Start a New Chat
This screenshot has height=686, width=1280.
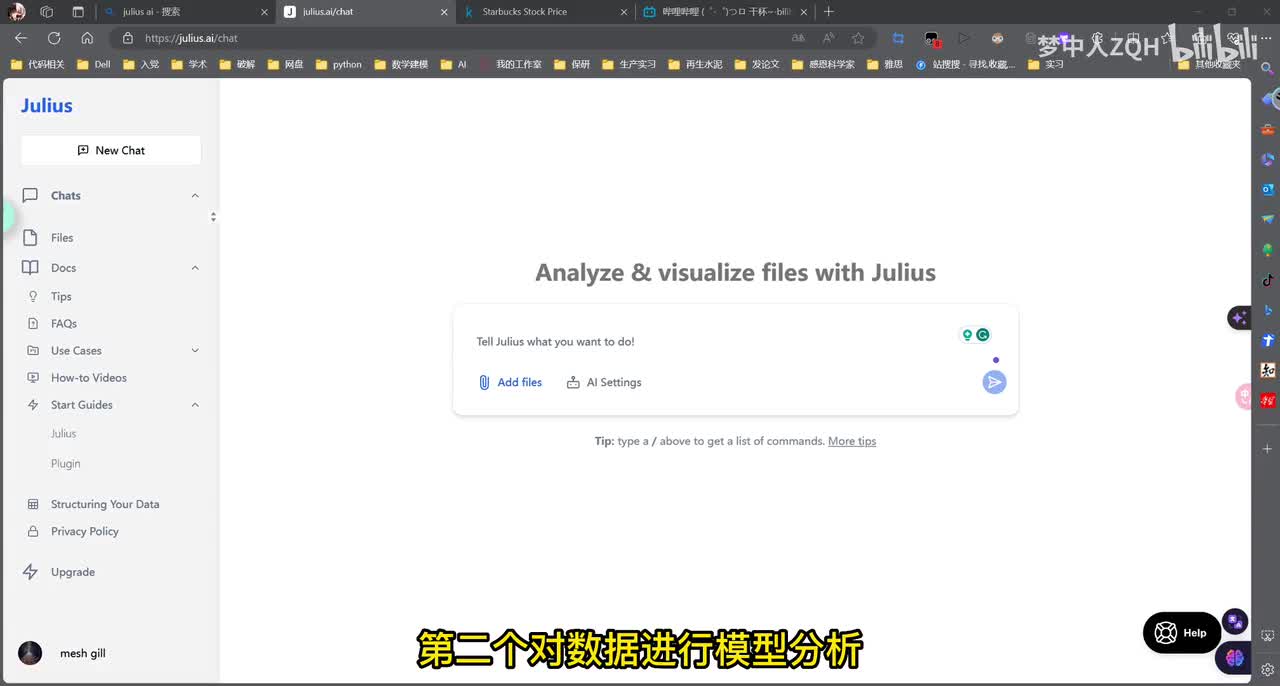pyautogui.click(x=111, y=150)
